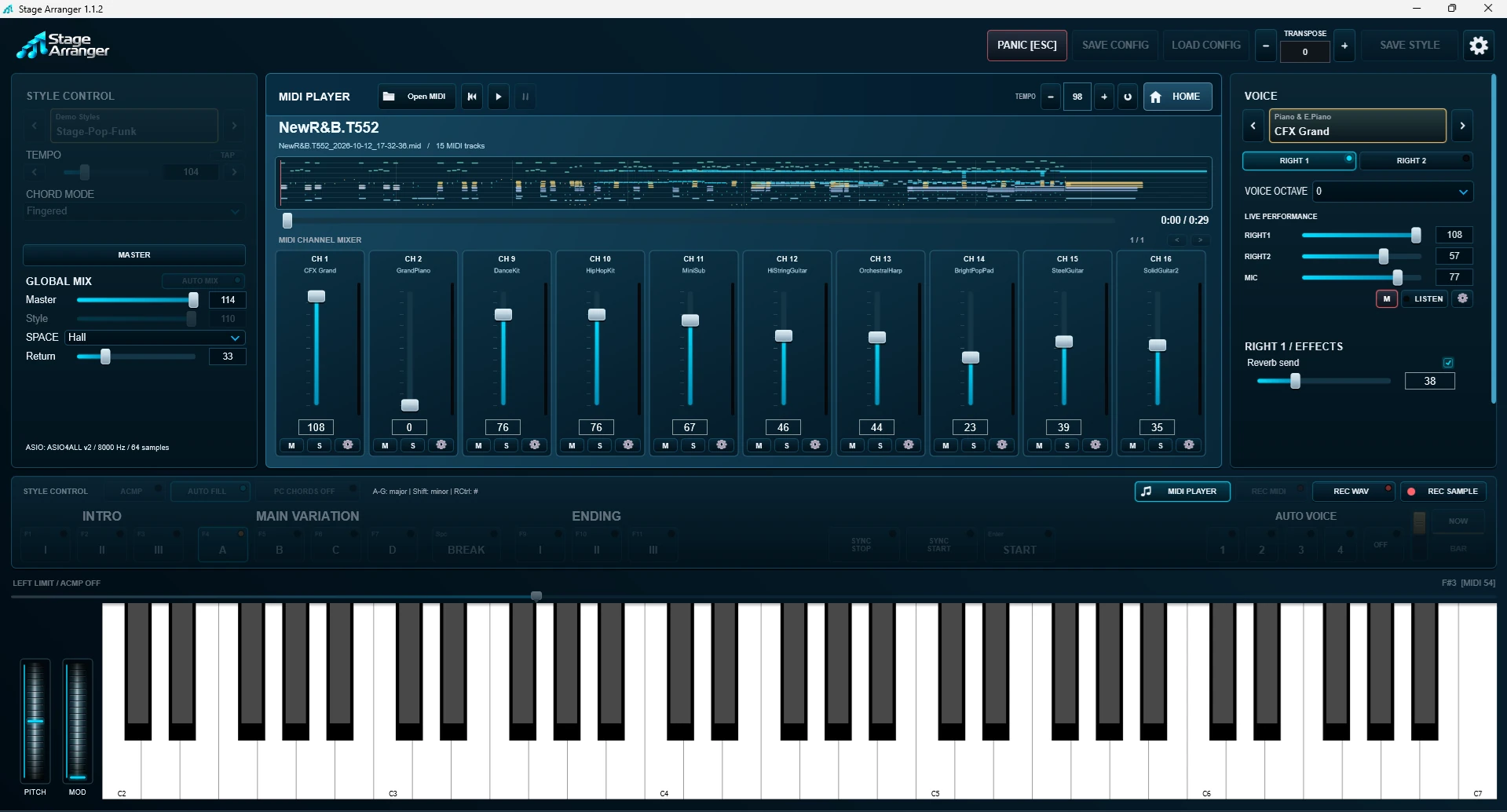Click the MOD wheel strip

click(78, 721)
